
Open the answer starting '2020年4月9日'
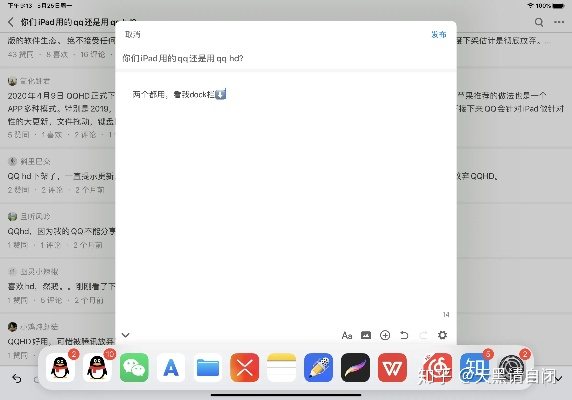pyautogui.click(x=61, y=108)
